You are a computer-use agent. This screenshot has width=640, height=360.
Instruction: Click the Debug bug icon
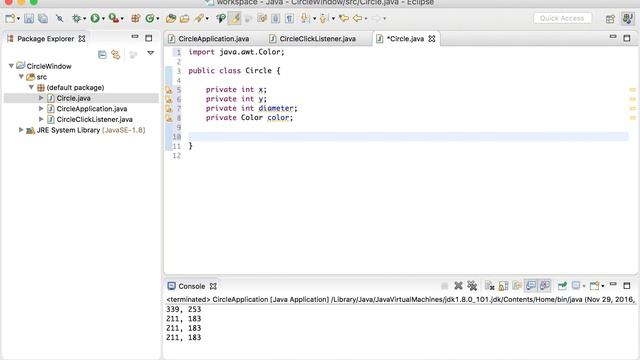click(x=76, y=18)
